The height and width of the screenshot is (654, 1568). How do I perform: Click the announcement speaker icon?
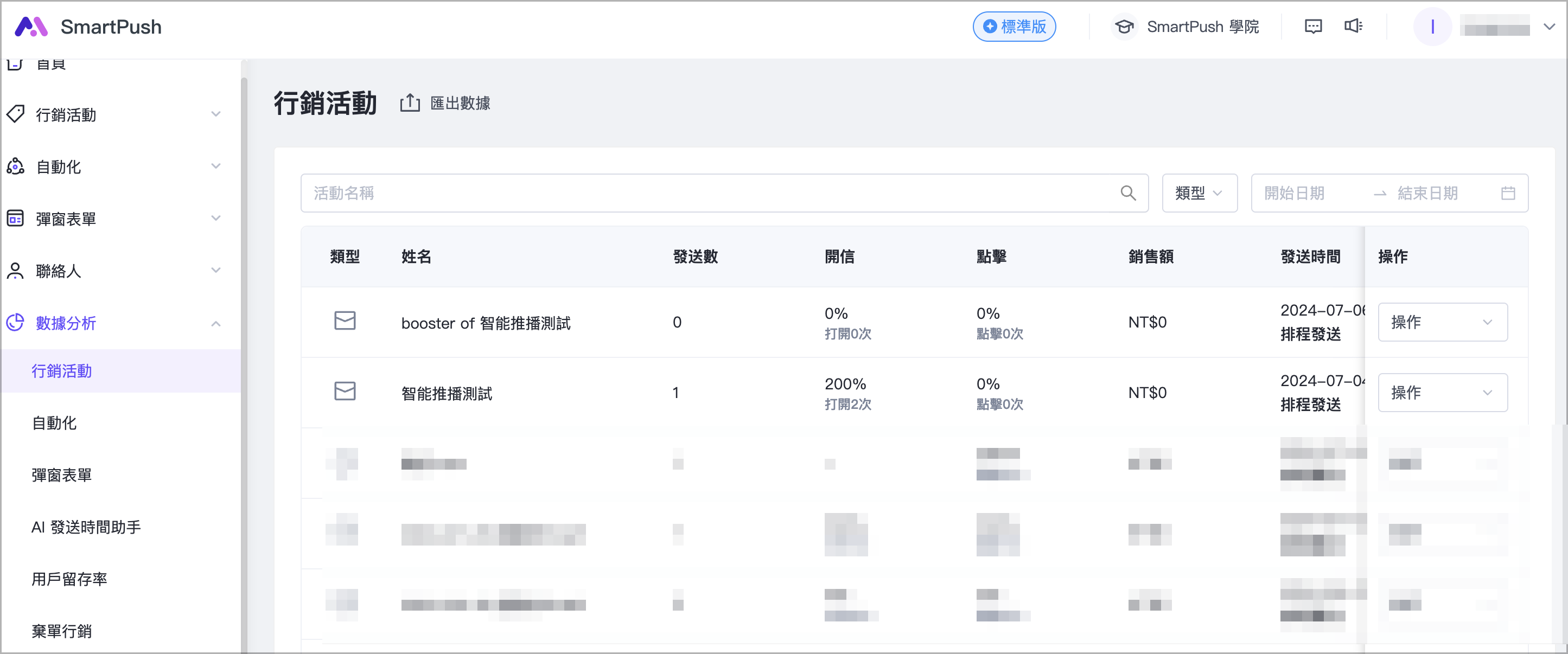[1353, 26]
